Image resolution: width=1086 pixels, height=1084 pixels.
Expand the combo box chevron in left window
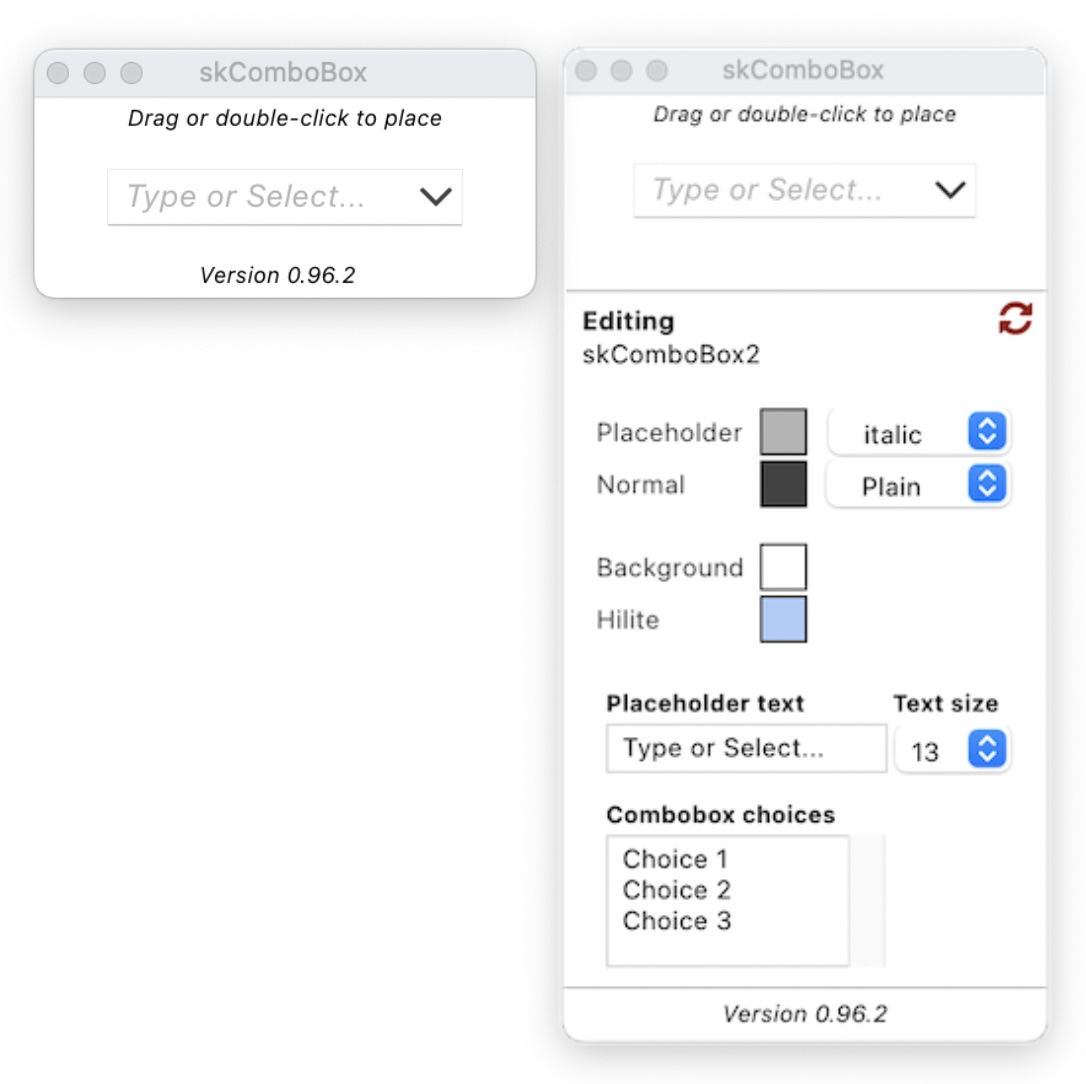click(436, 197)
